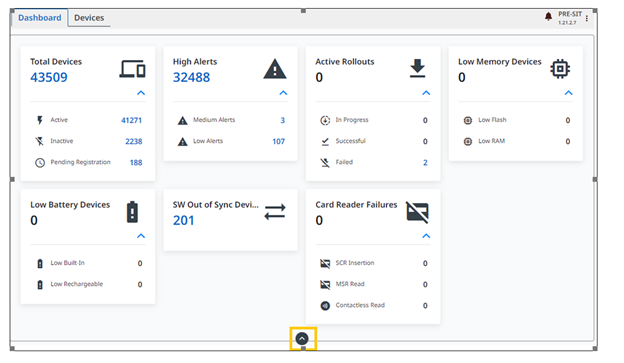Click the Pending Registration clock icon
Image resolution: width=624 pixels, height=363 pixels.
[40, 162]
